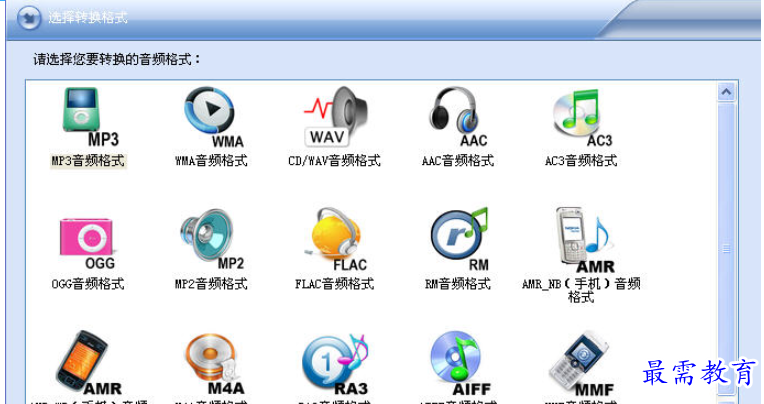Click the AC3音频格式 label
764x404 pixels.
(581, 161)
